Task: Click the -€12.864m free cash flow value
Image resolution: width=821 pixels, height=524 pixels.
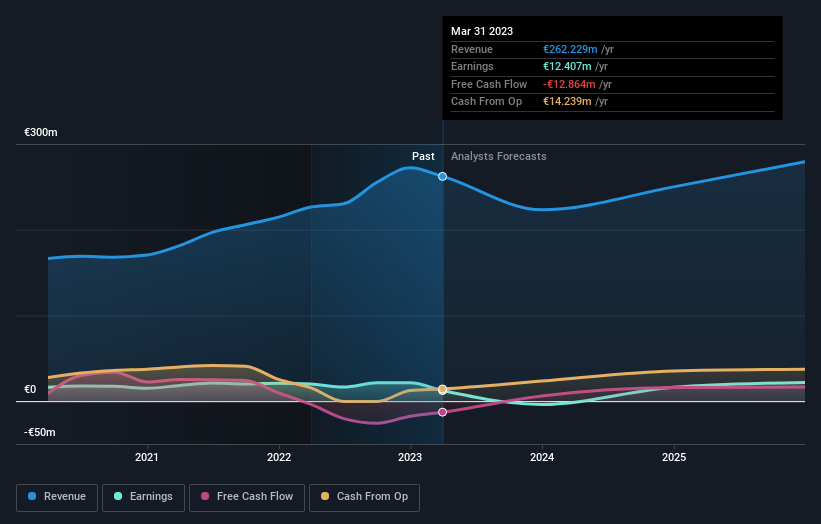Action: point(569,84)
